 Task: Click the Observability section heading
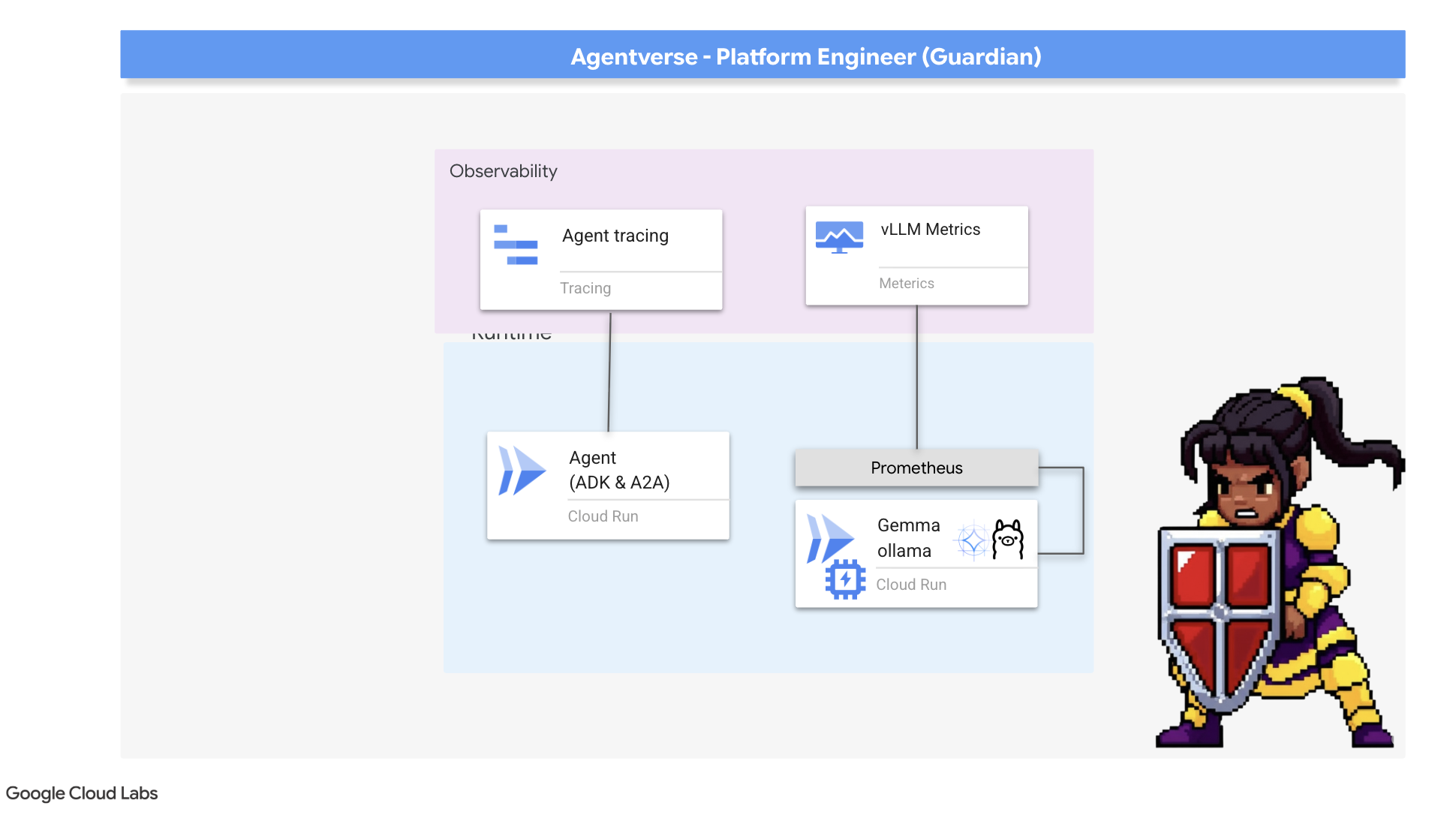click(x=503, y=171)
